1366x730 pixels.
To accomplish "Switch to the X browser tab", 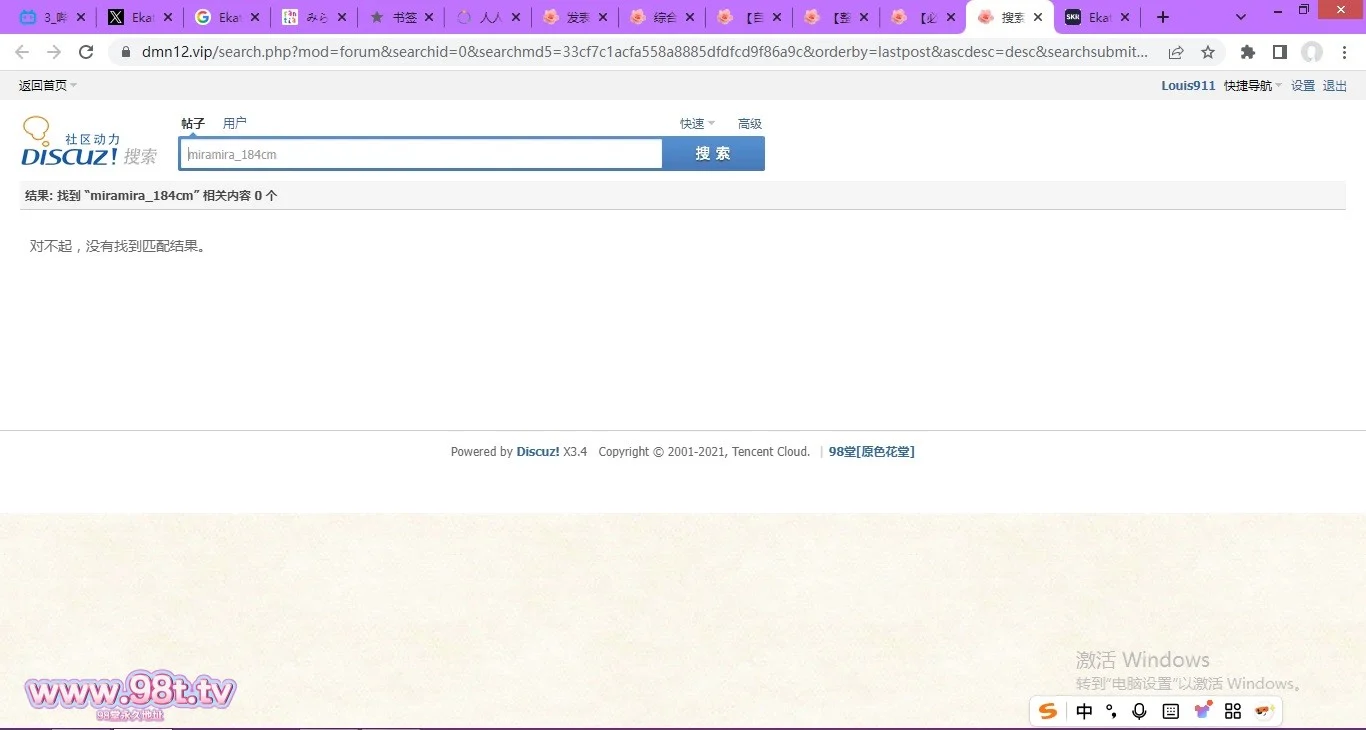I will (128, 17).
